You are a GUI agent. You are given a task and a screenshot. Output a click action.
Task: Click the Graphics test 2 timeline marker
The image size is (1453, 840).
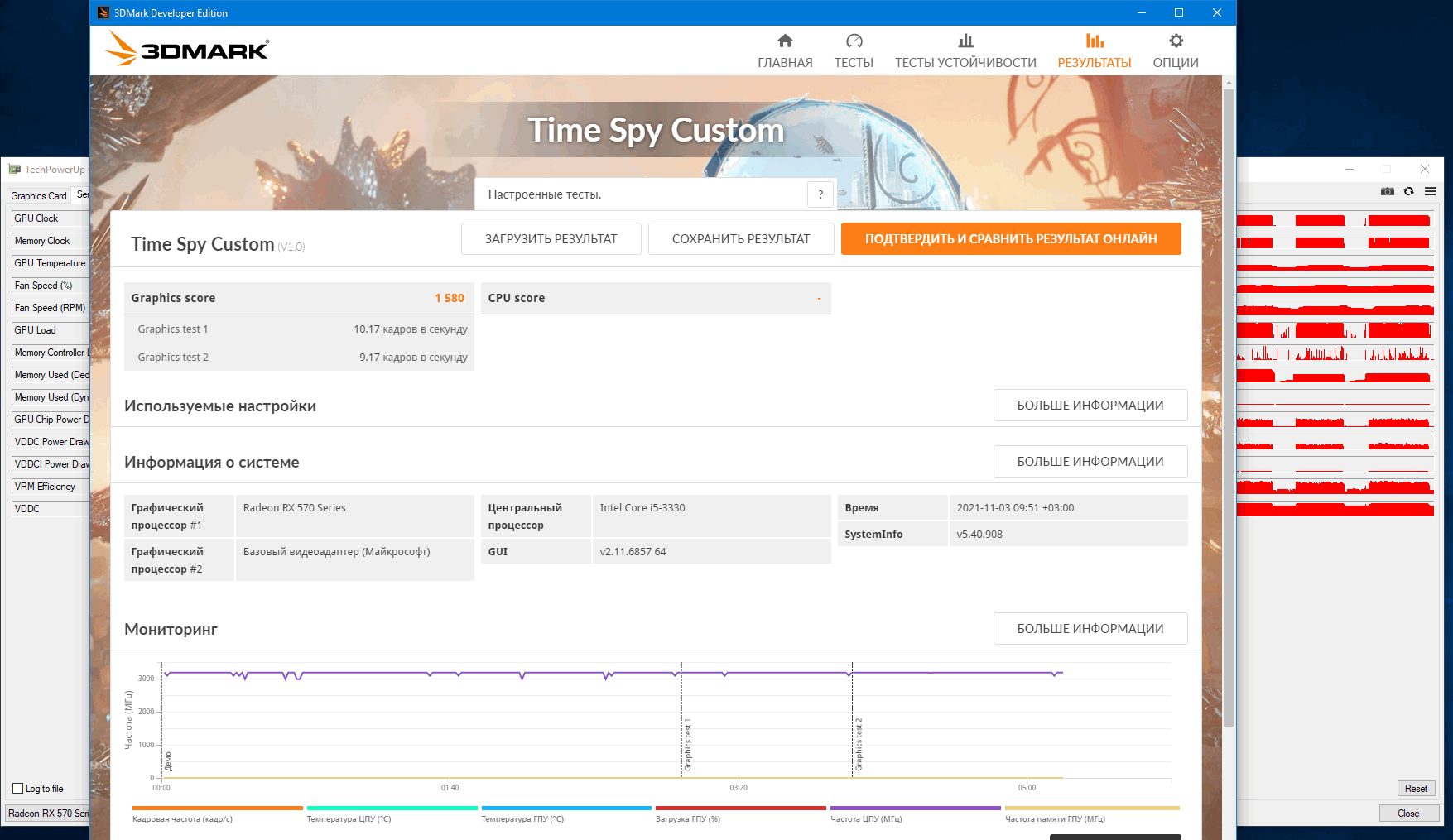[859, 745]
